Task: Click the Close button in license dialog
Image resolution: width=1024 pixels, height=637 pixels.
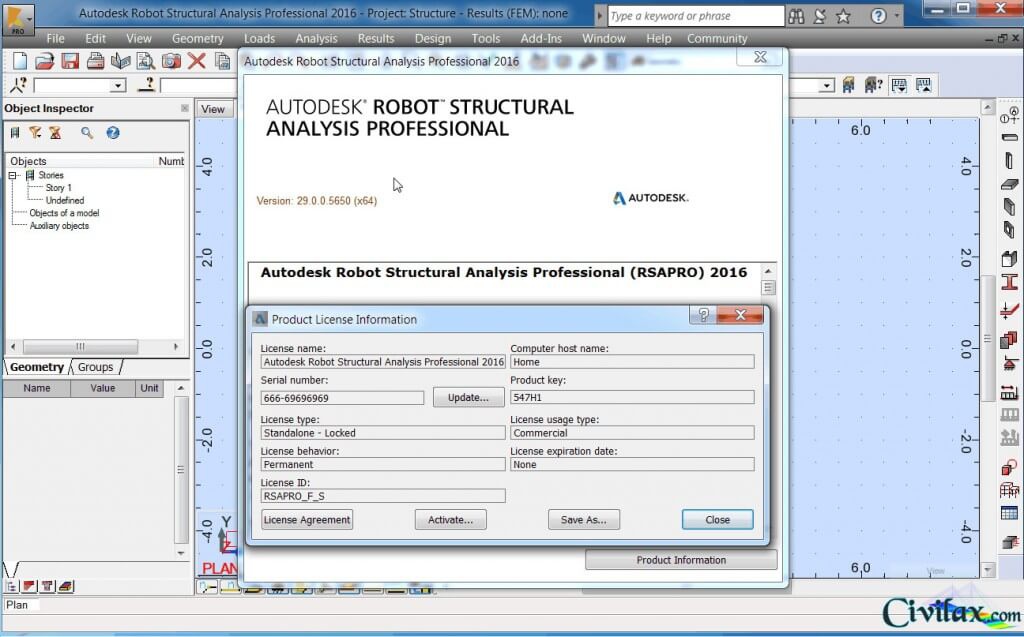Action: pyautogui.click(x=718, y=520)
